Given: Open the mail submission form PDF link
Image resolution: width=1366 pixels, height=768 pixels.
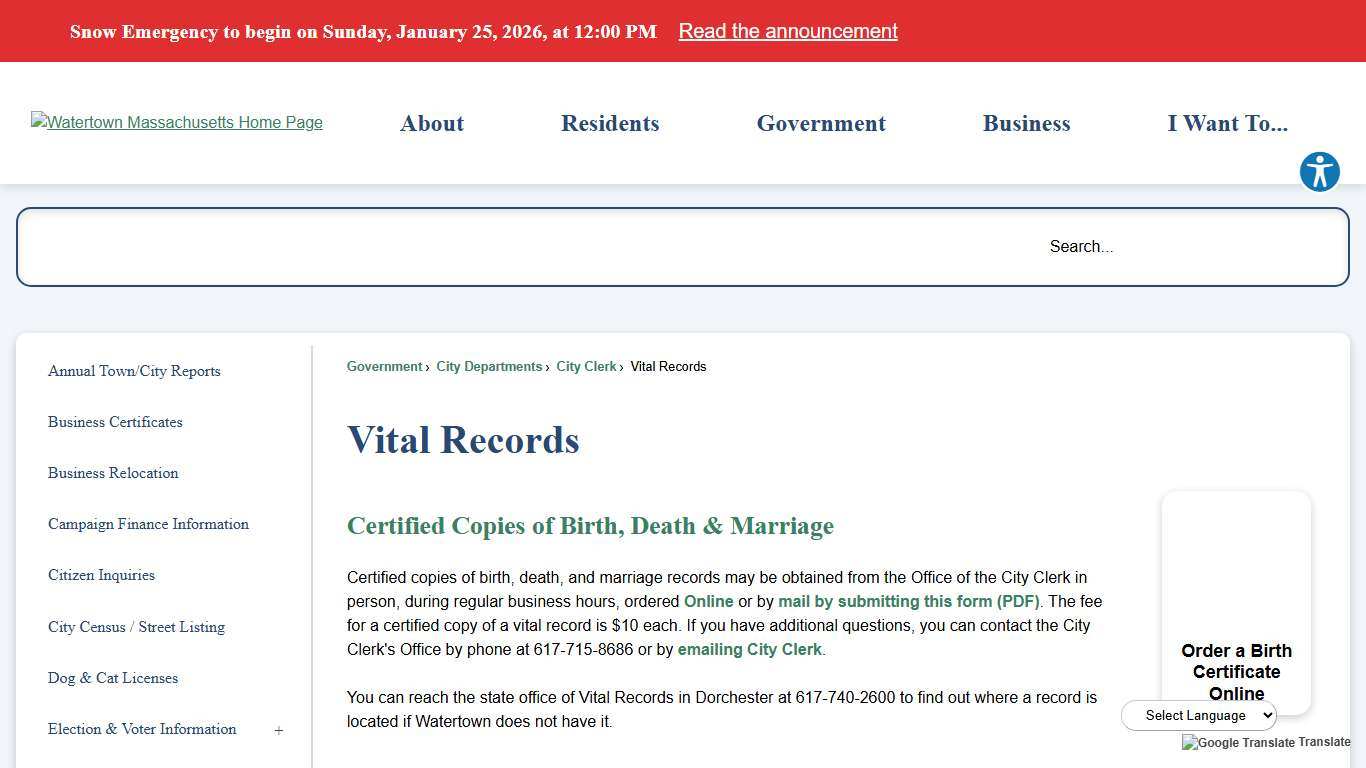Looking at the screenshot, I should [908, 601].
